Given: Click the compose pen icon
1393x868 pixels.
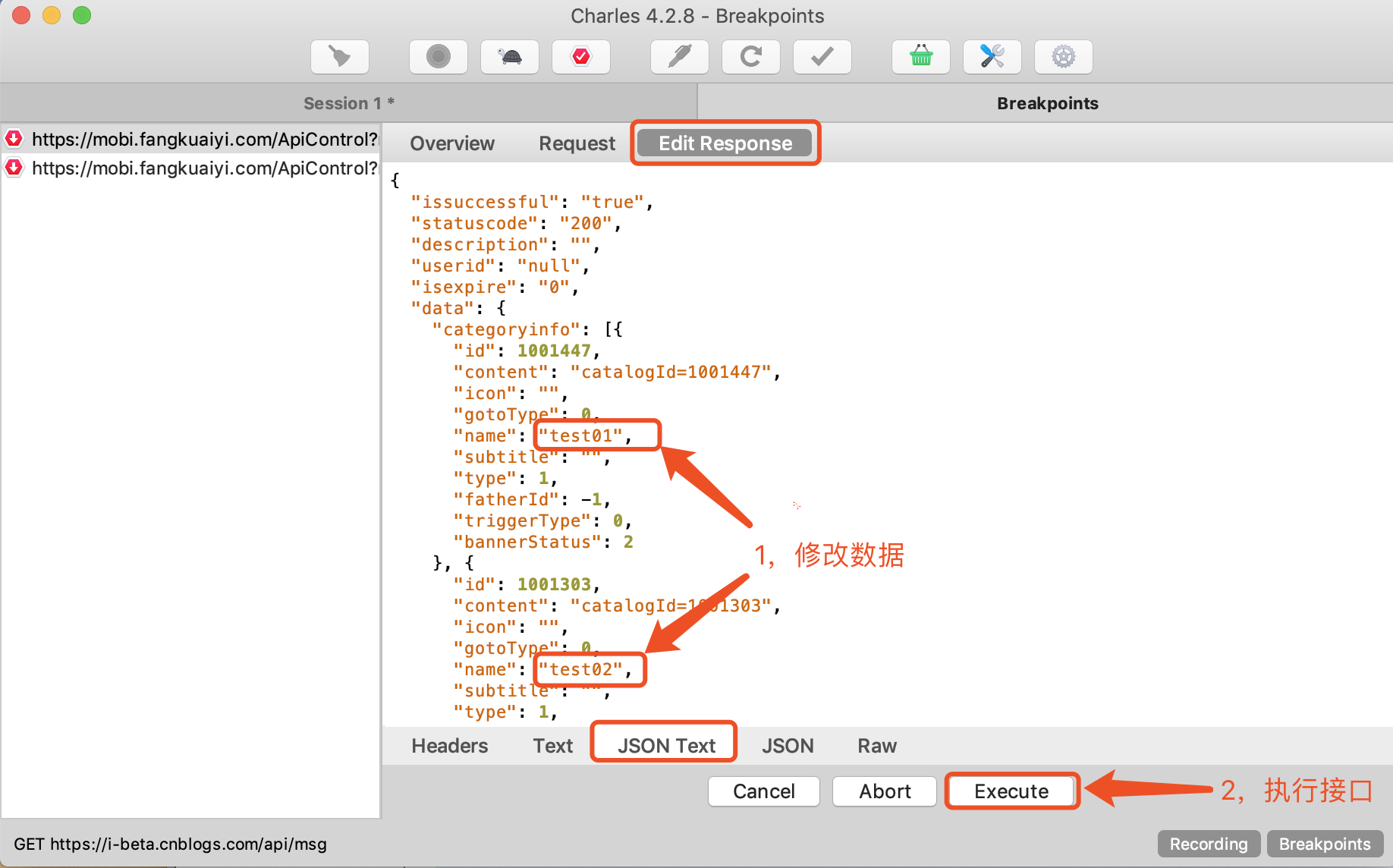Looking at the screenshot, I should pyautogui.click(x=679, y=57).
